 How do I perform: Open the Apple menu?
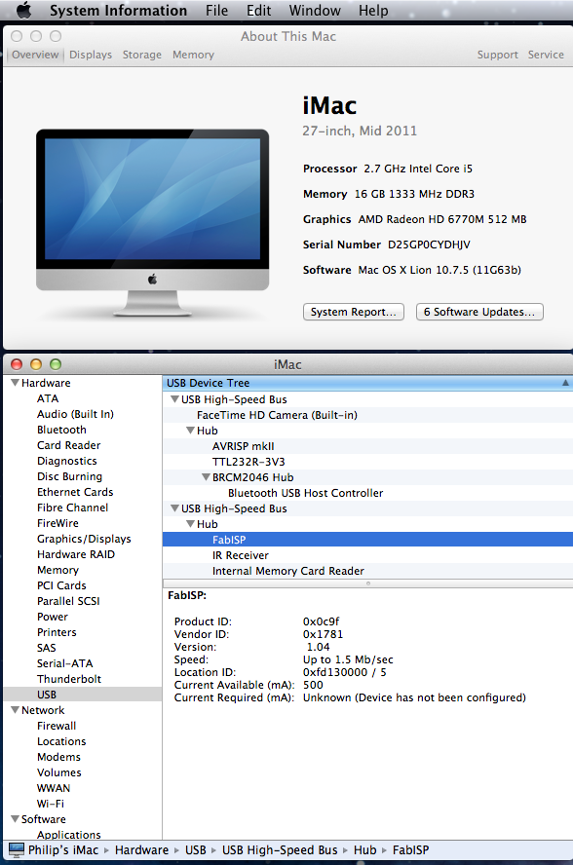pyautogui.click(x=24, y=10)
